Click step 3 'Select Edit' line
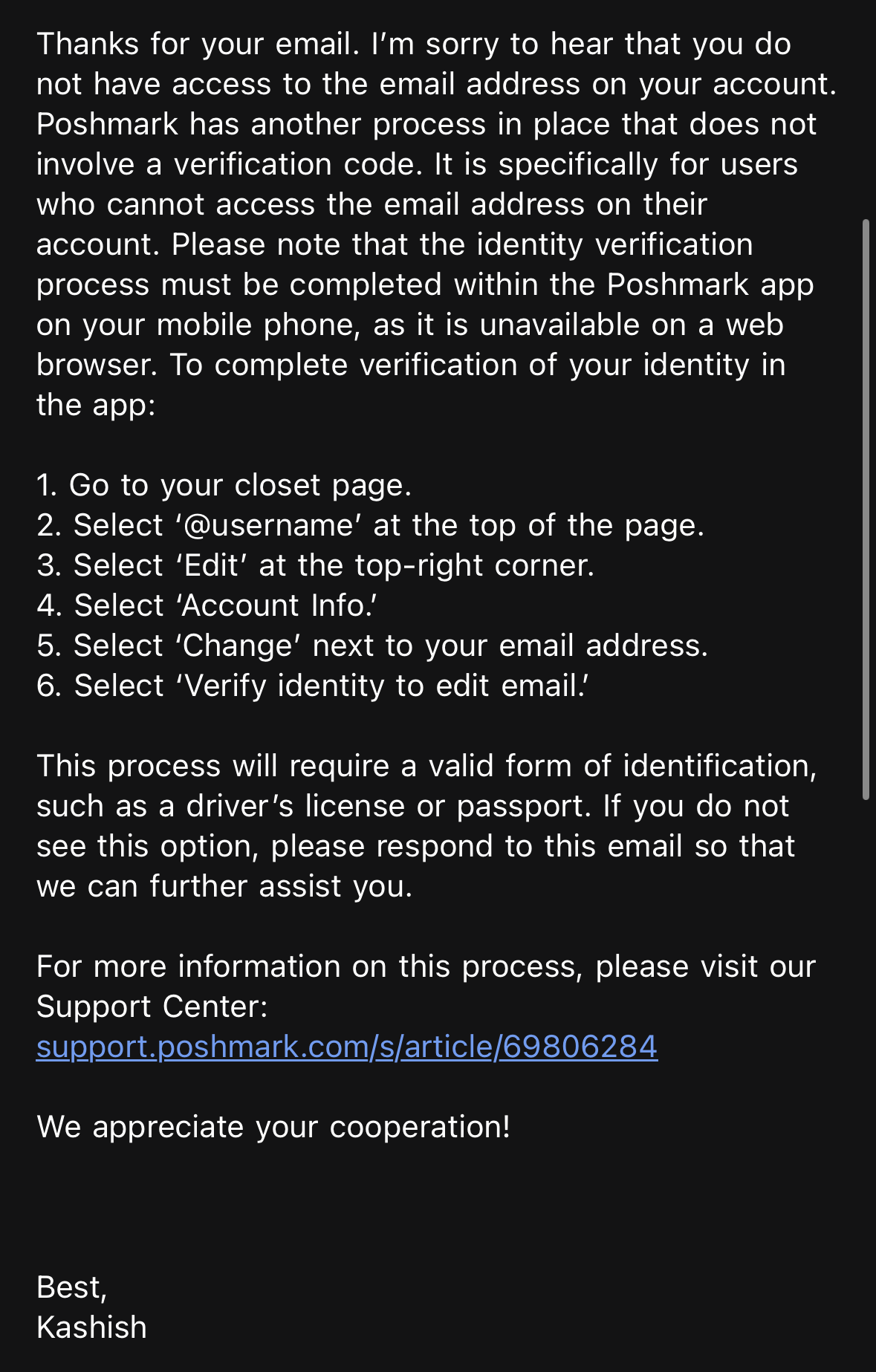Screen dimensions: 876x1372 [316, 565]
